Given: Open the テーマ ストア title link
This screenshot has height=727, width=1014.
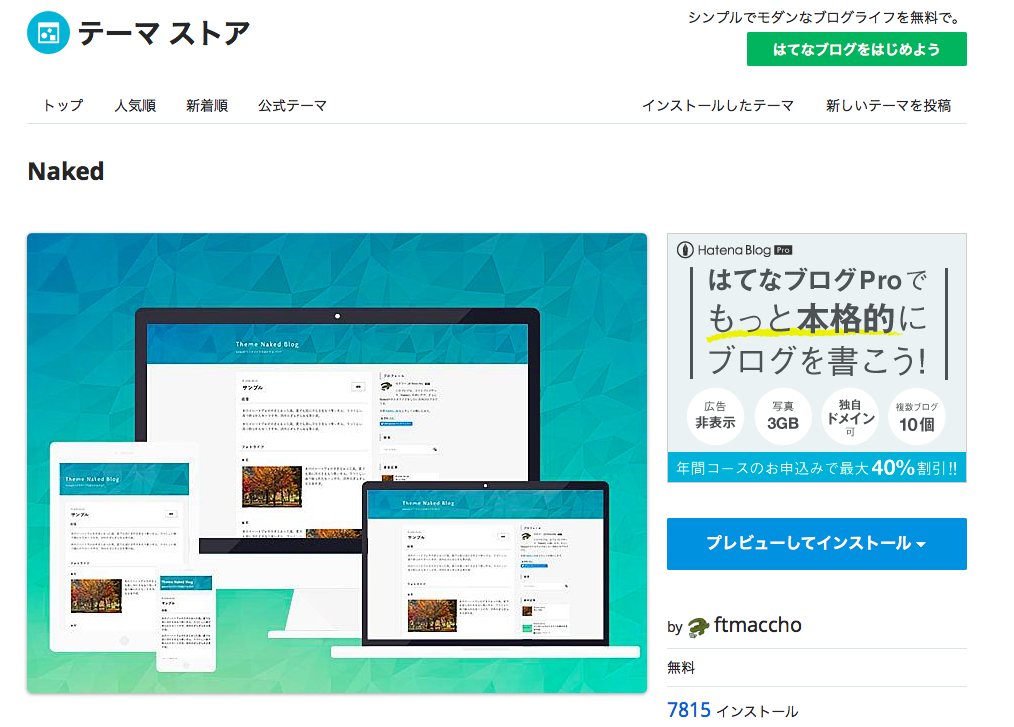Looking at the screenshot, I should [x=164, y=33].
